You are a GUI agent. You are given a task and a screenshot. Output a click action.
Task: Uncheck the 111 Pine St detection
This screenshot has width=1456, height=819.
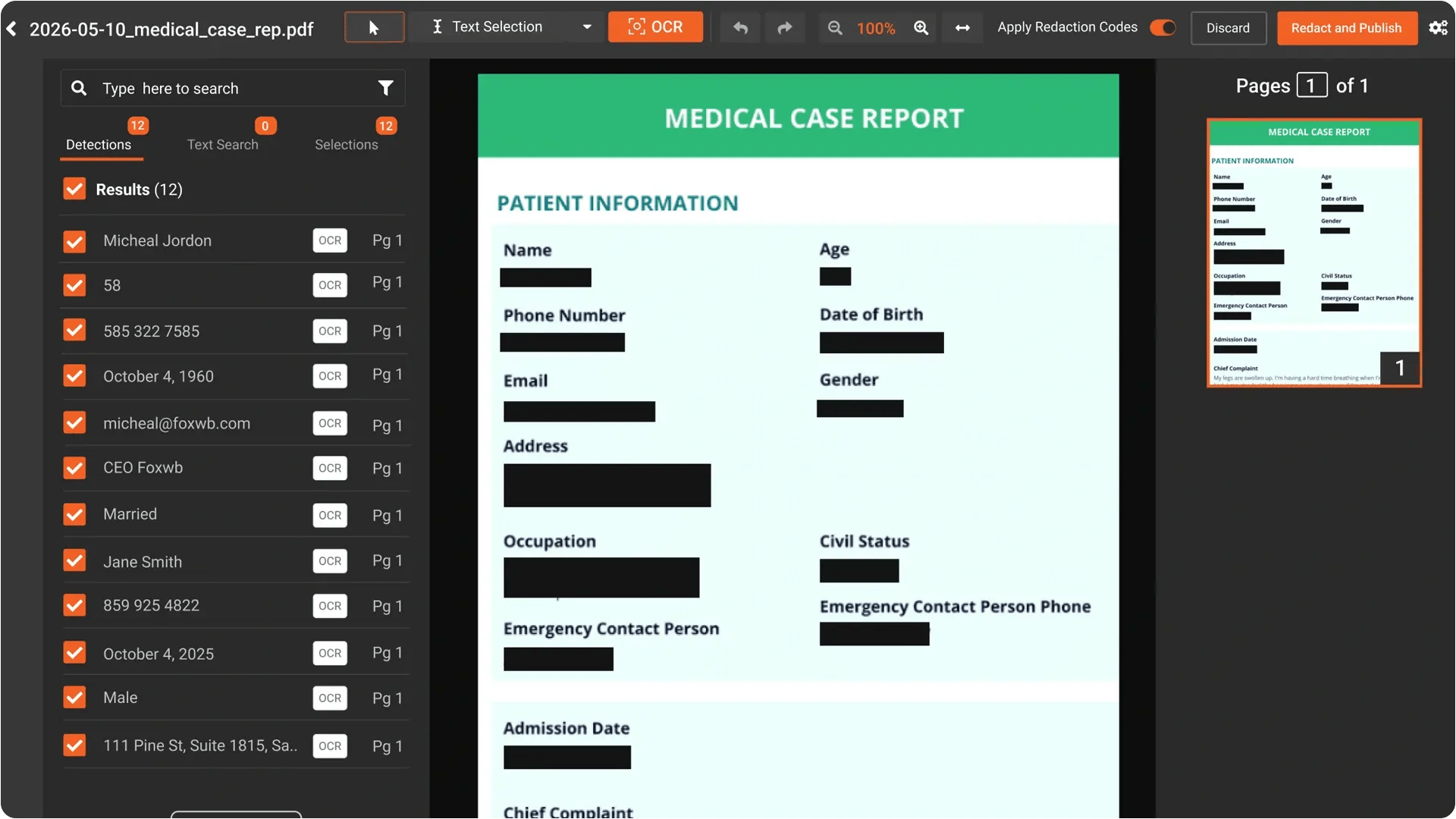click(74, 745)
